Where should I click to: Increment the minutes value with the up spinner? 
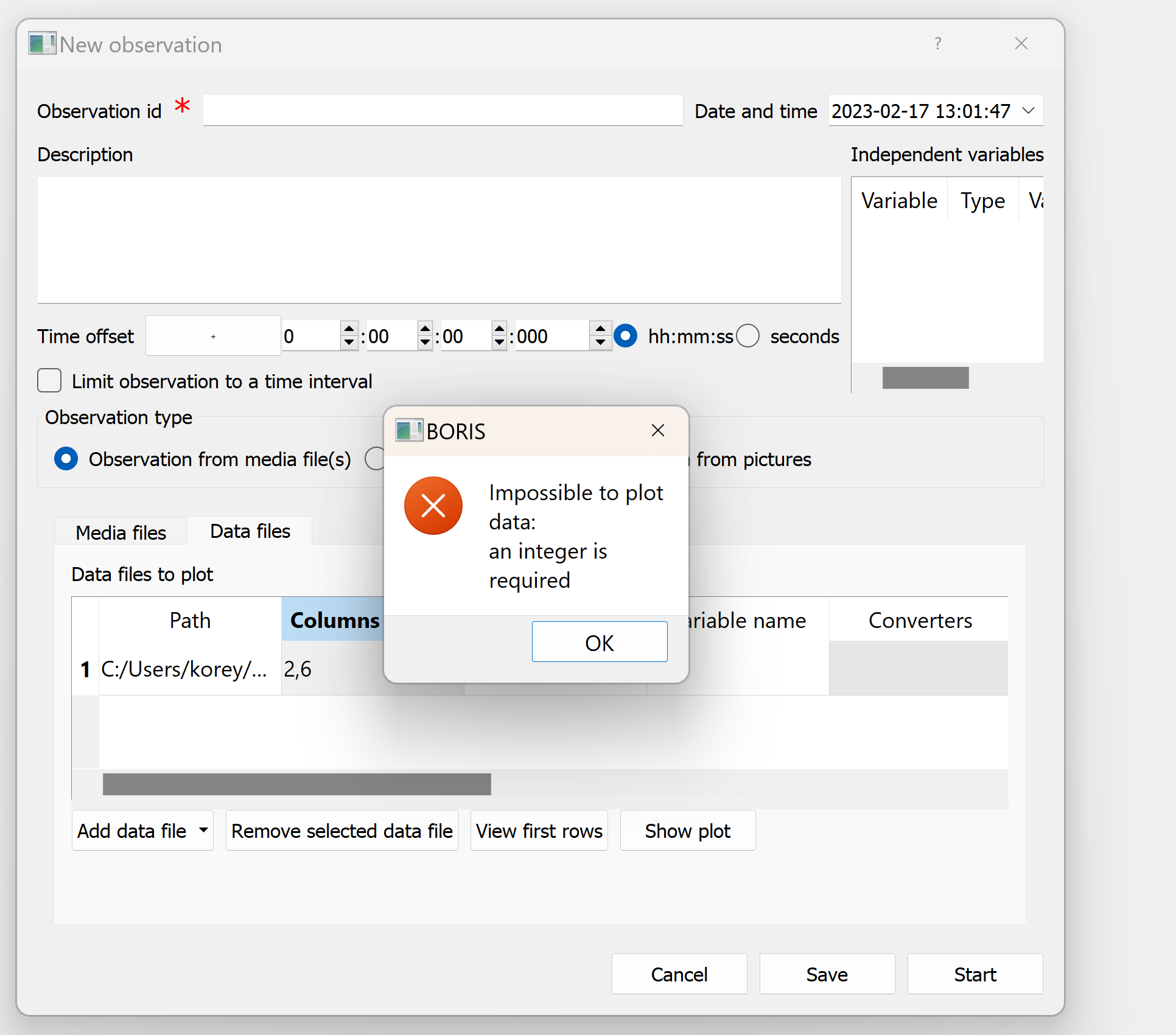click(424, 329)
